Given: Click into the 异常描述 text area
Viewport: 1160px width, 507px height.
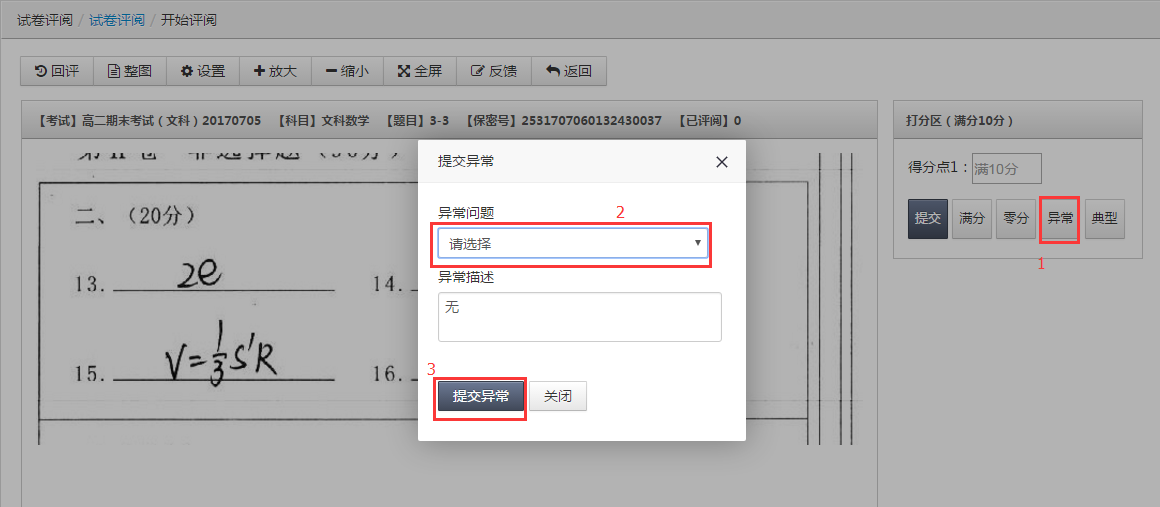Looking at the screenshot, I should pos(579,317).
